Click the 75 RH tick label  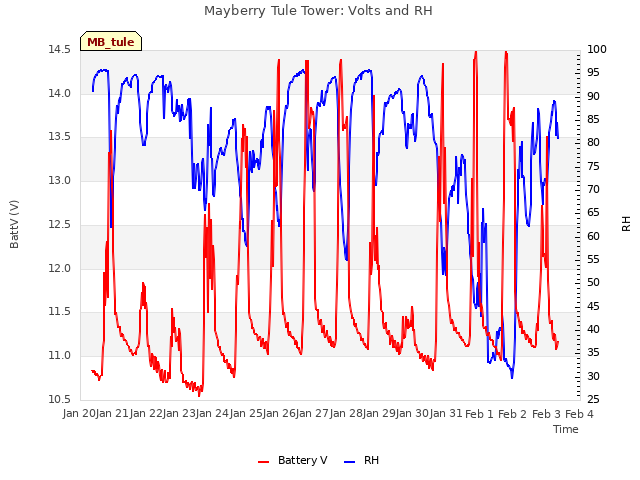[593, 166]
